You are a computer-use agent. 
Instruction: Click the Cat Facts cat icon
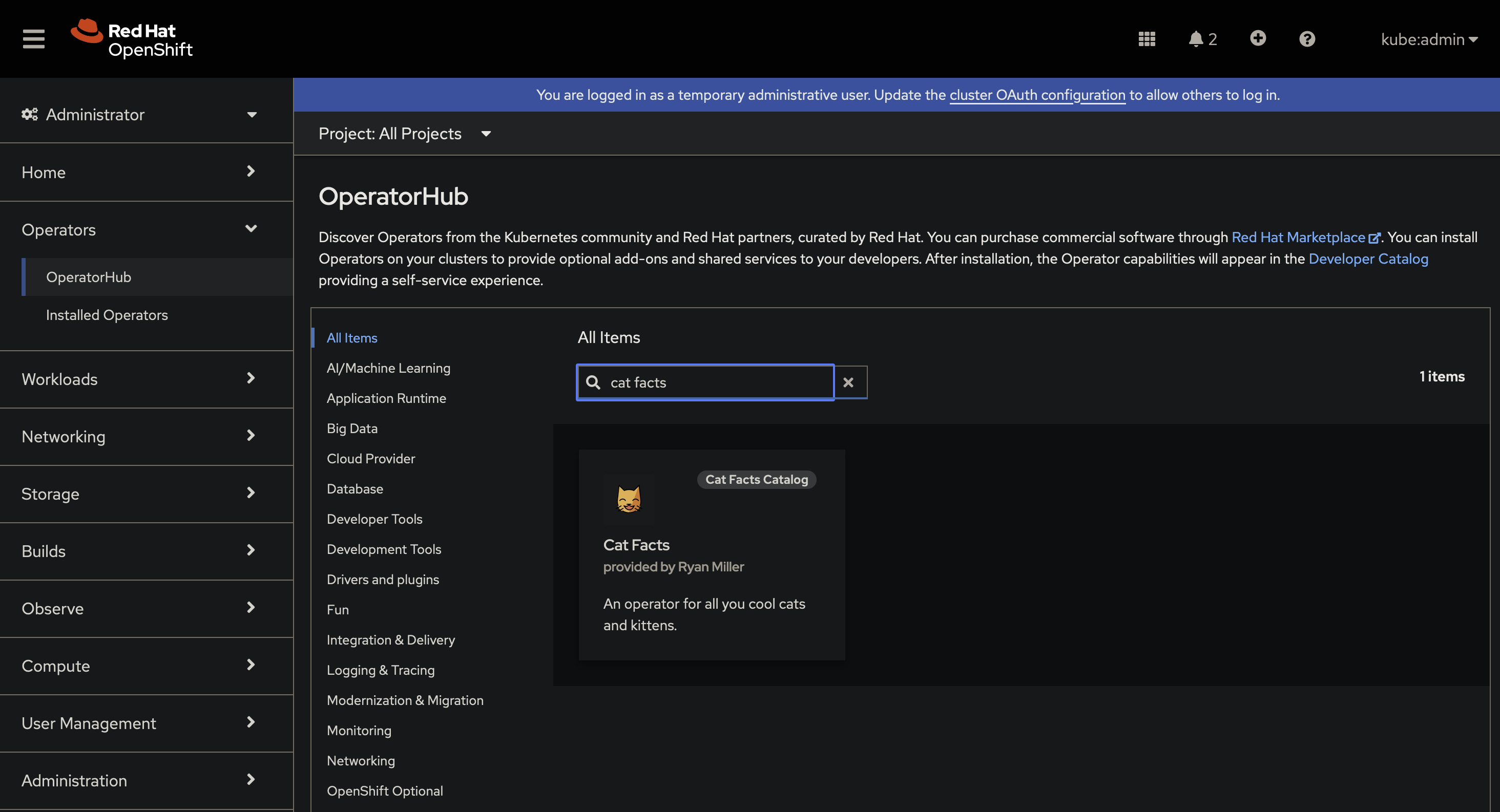(x=629, y=499)
